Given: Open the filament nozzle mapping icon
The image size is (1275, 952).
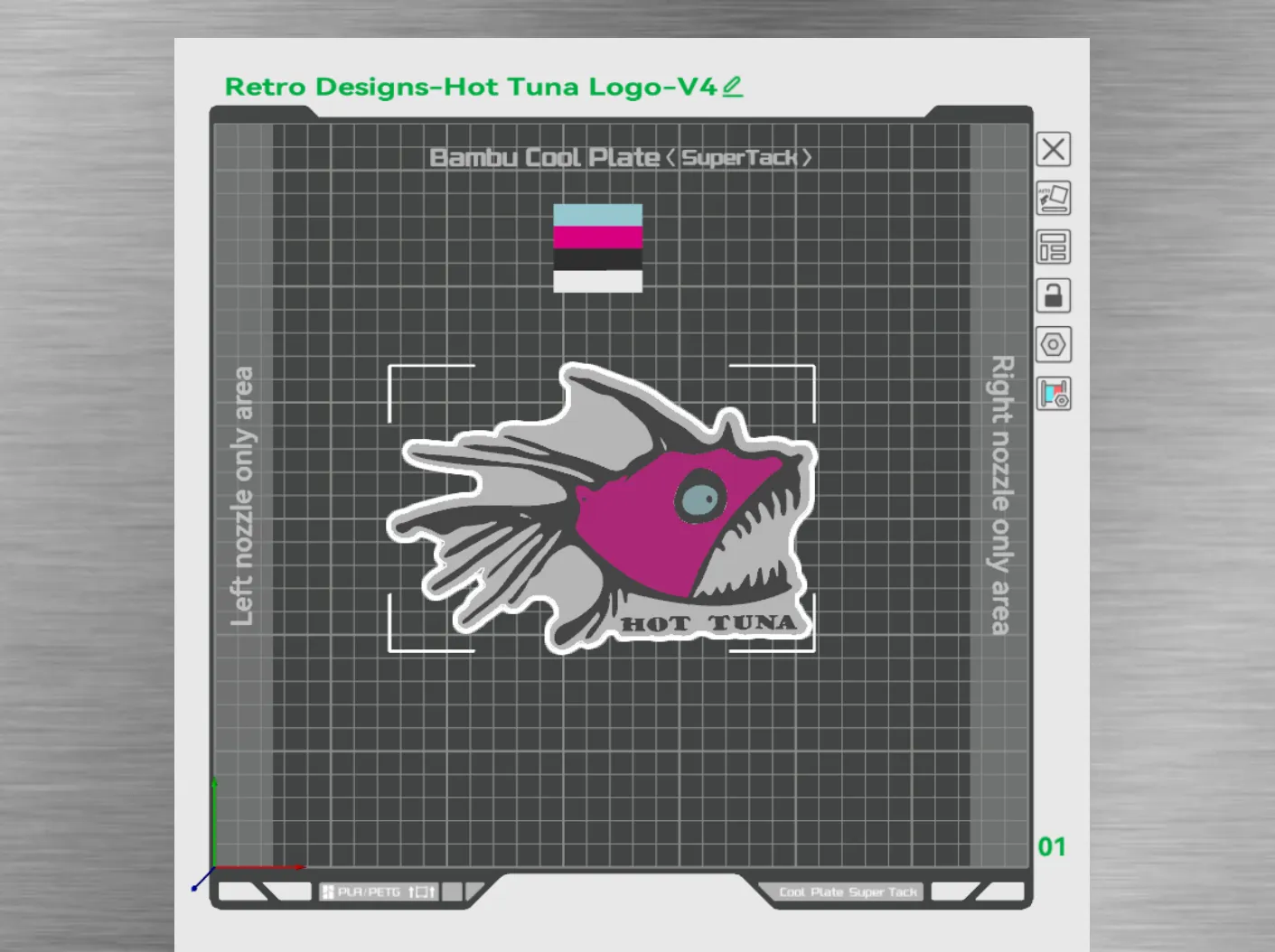Looking at the screenshot, I should point(1054,394).
